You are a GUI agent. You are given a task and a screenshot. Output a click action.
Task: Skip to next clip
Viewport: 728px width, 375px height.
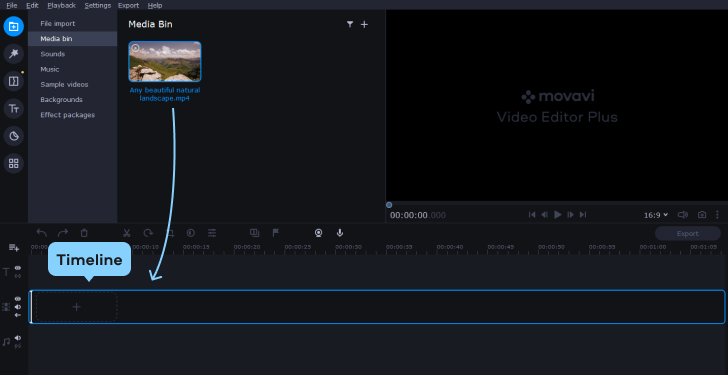583,214
